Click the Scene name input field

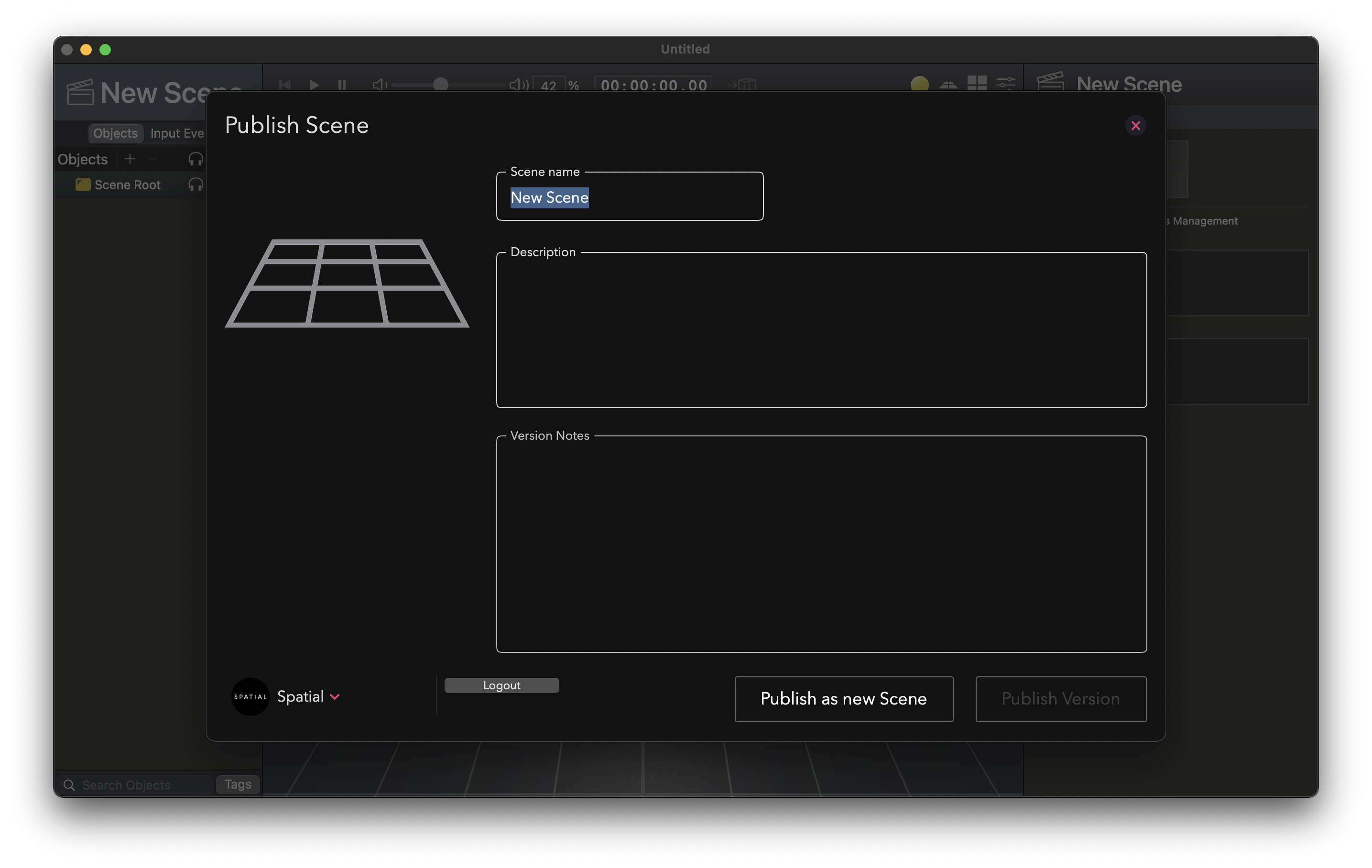(630, 196)
